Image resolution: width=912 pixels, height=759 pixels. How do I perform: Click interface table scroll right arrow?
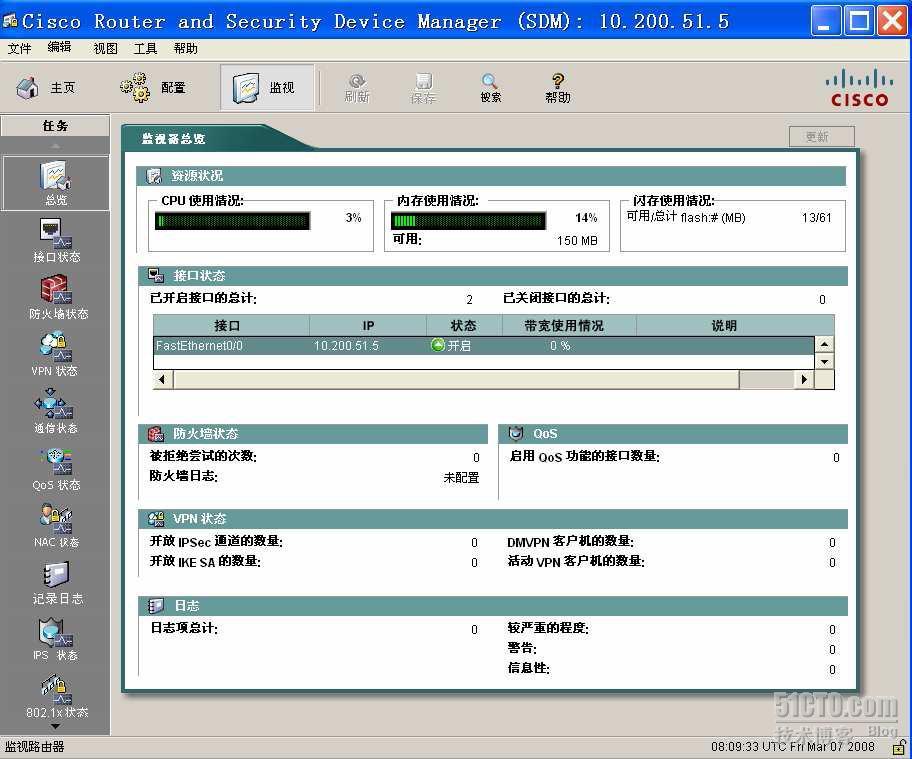tap(804, 379)
